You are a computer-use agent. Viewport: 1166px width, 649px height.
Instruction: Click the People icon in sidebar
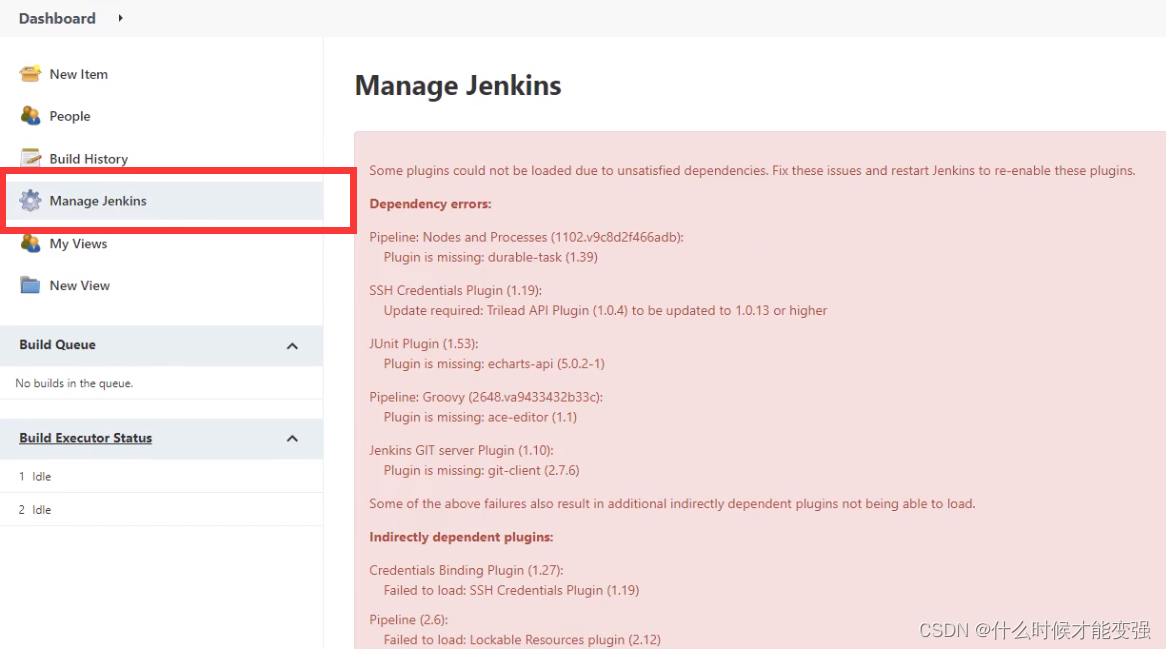pyautogui.click(x=30, y=116)
